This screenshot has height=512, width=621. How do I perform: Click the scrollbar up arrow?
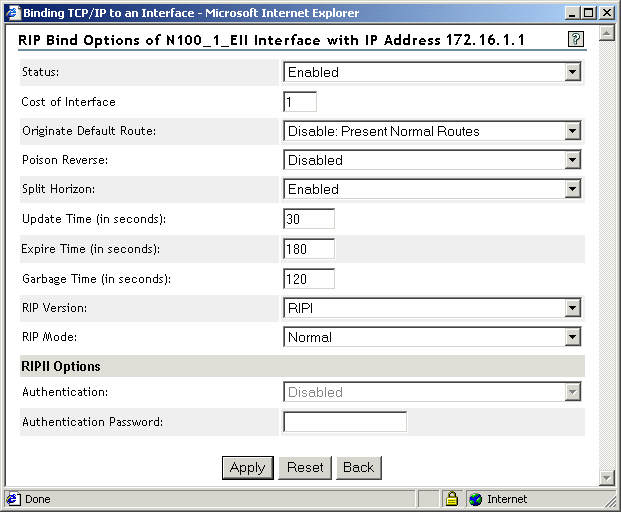click(606, 33)
